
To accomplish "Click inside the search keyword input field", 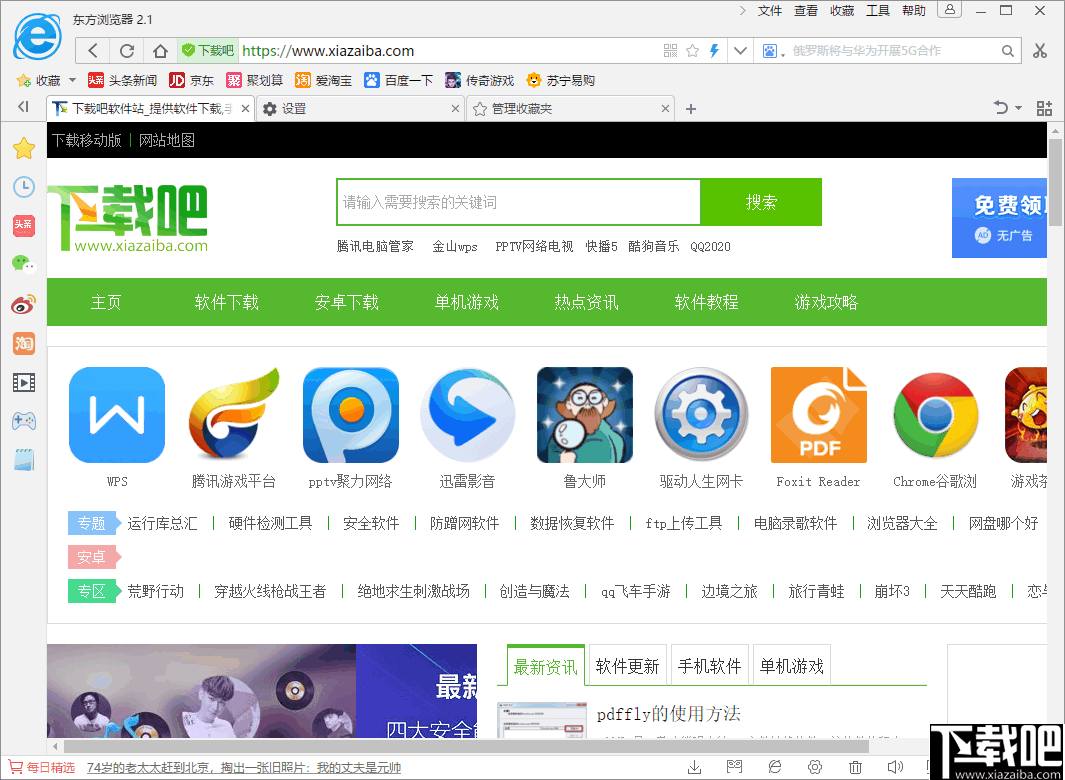I will (x=518, y=201).
